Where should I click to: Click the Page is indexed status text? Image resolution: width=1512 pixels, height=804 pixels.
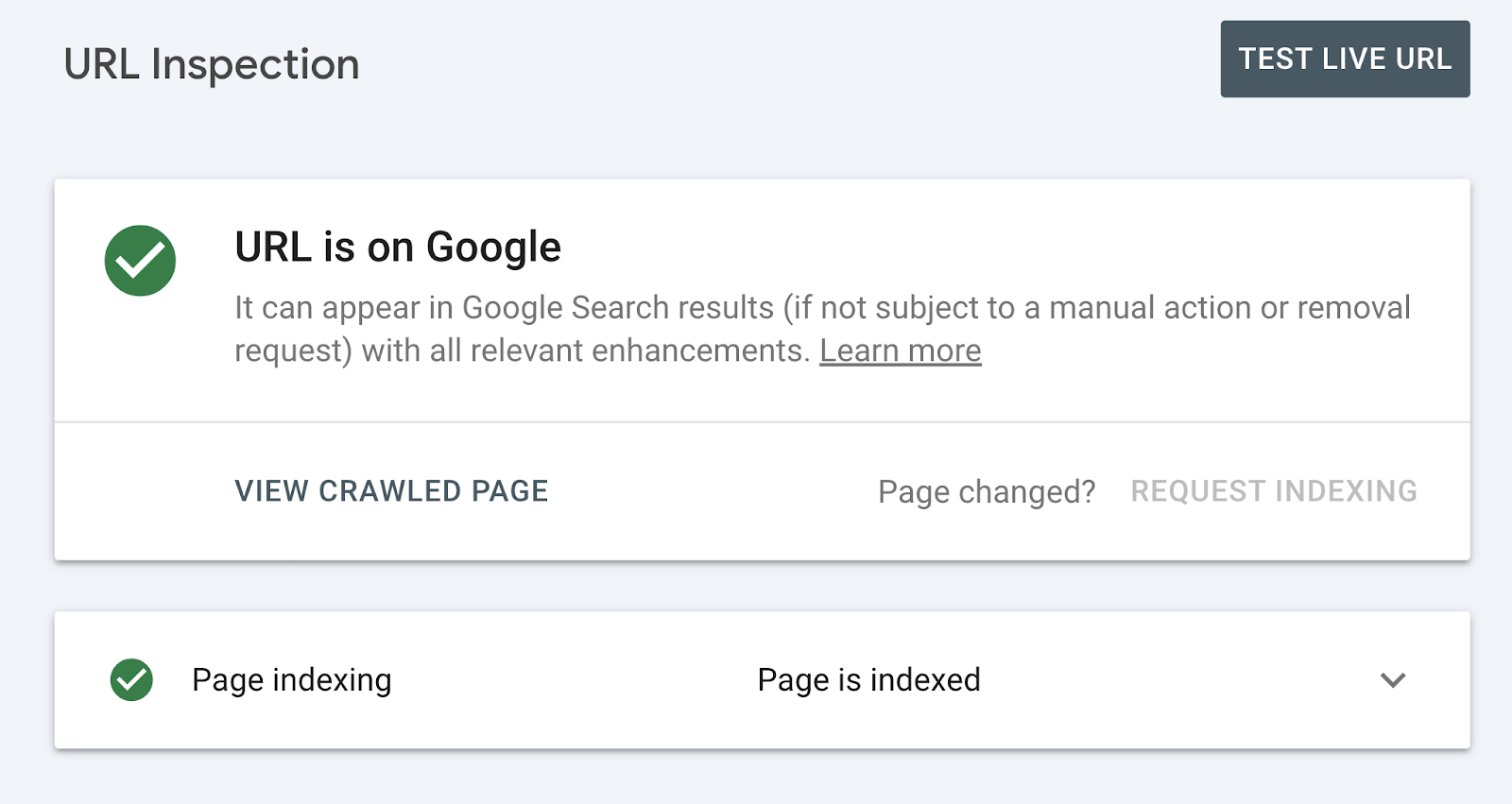tap(868, 679)
